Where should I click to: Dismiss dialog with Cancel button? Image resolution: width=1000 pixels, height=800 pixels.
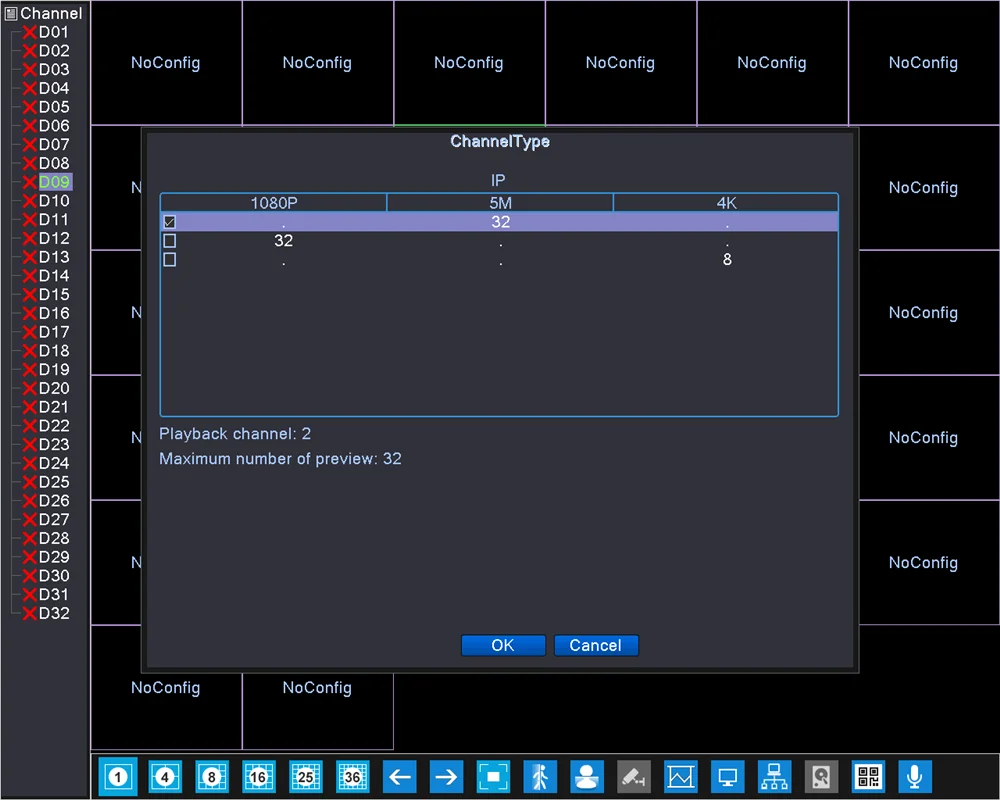[x=596, y=645]
